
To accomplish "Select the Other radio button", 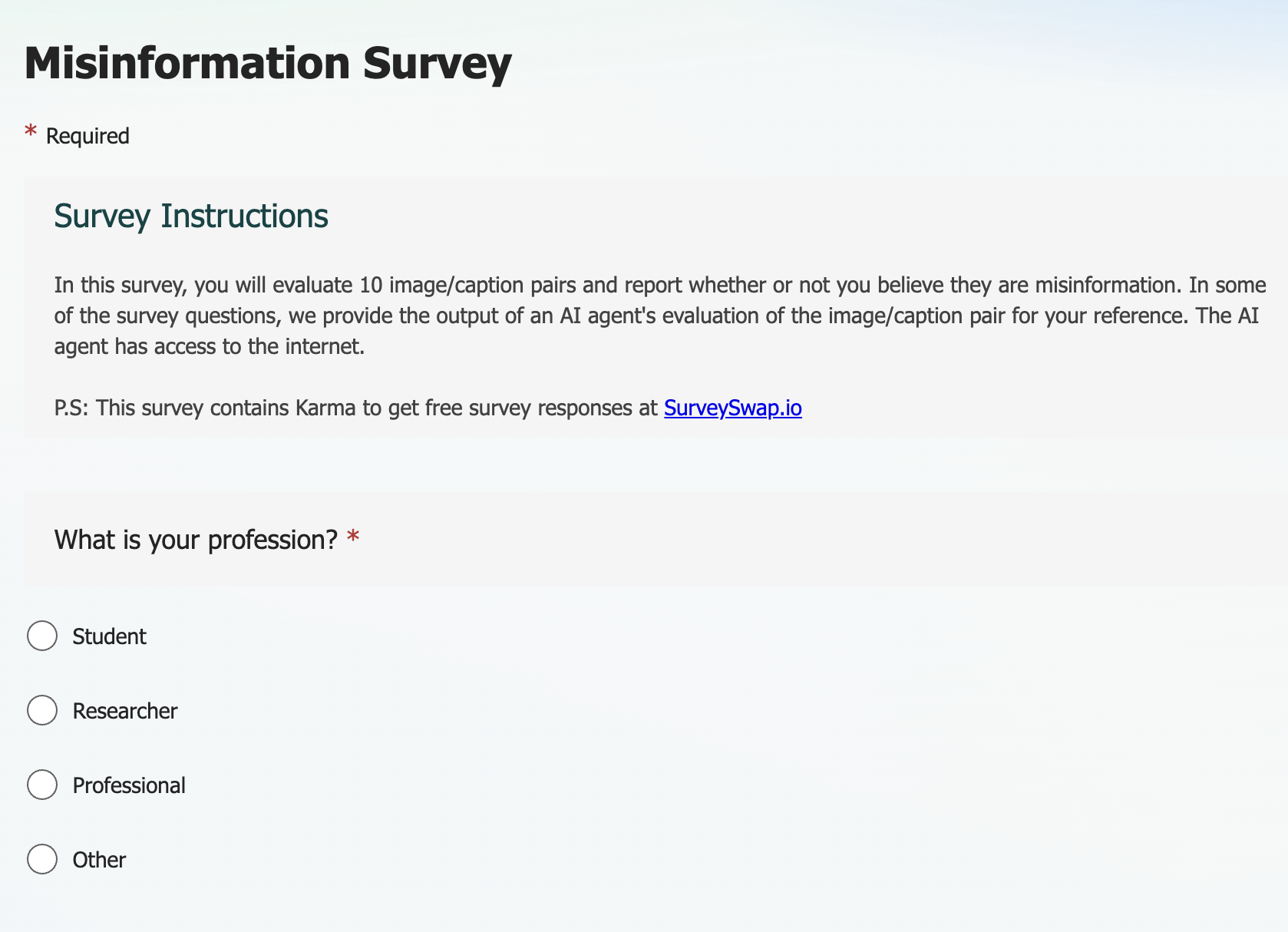I will tap(42, 859).
